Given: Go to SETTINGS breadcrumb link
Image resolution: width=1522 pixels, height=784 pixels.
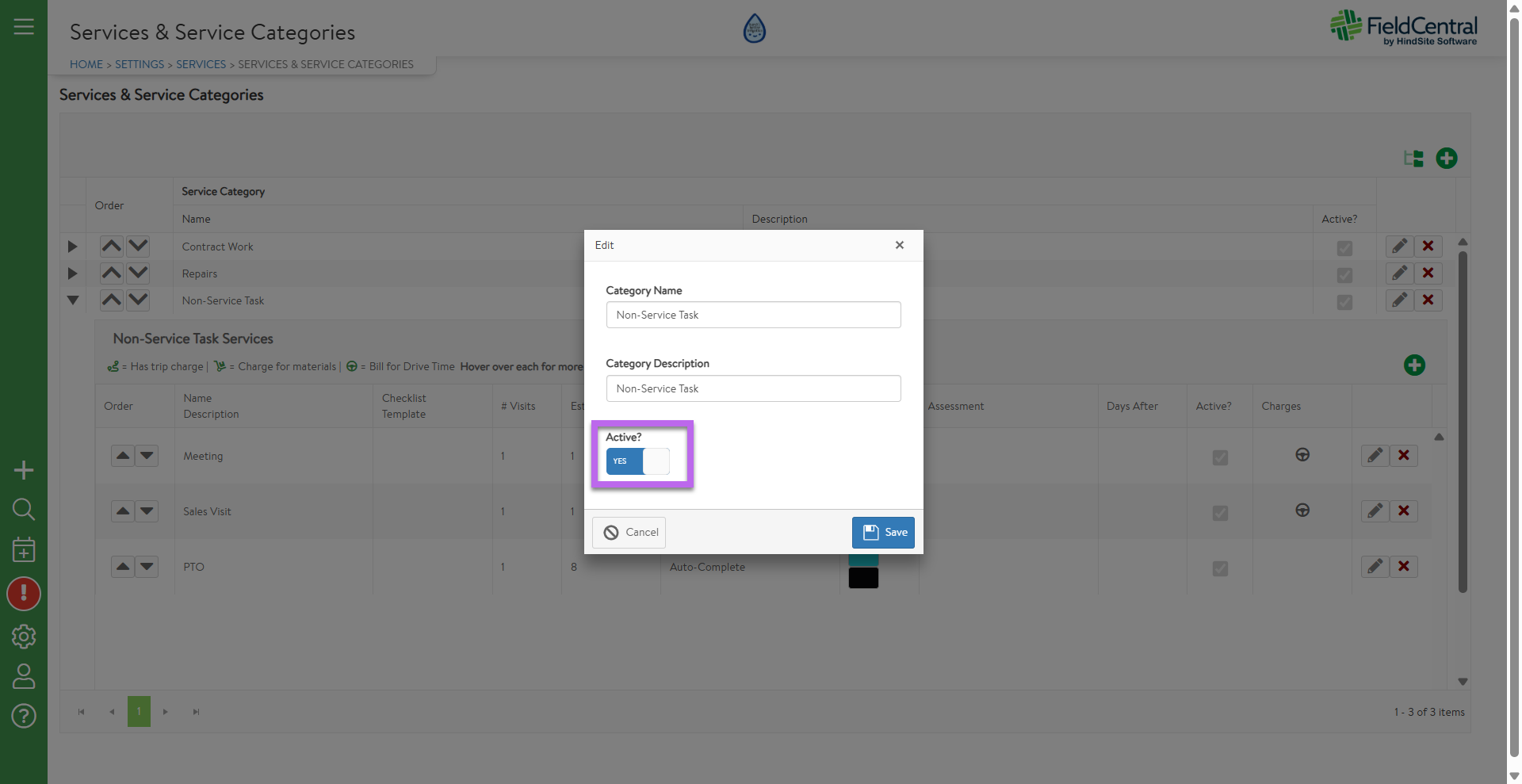Looking at the screenshot, I should (140, 64).
